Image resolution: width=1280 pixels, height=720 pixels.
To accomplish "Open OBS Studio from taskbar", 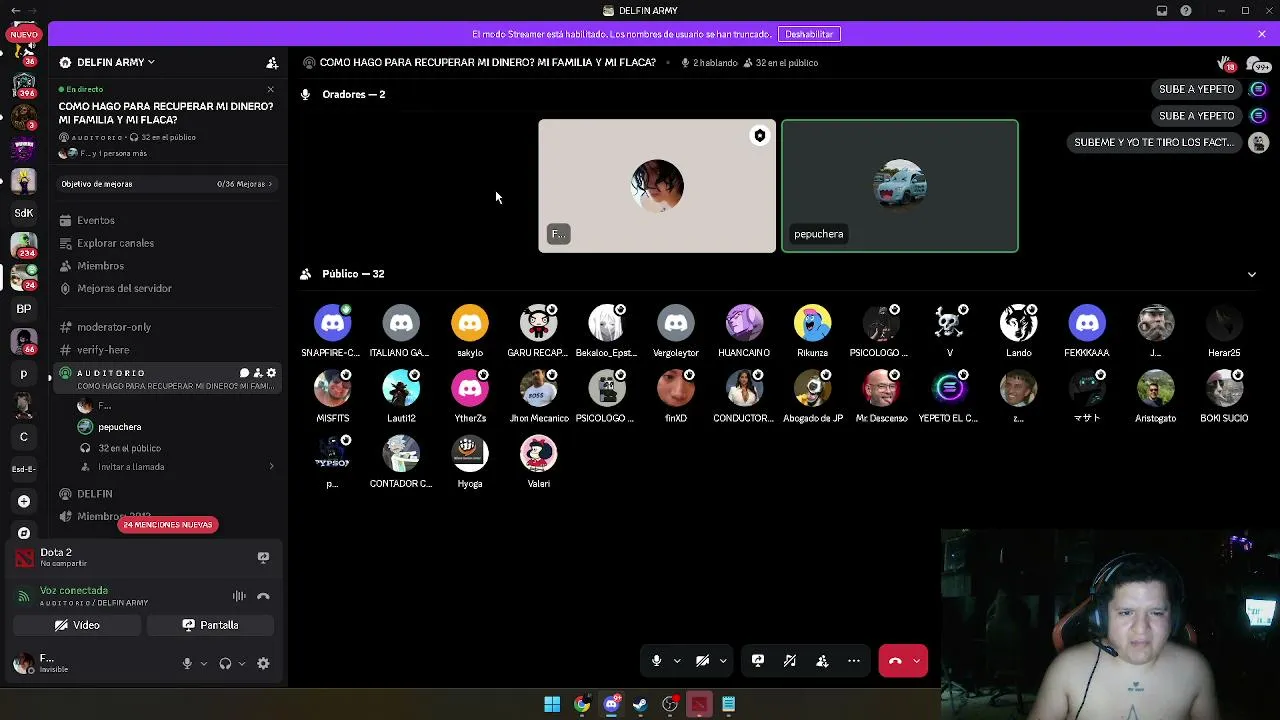I will [670, 704].
